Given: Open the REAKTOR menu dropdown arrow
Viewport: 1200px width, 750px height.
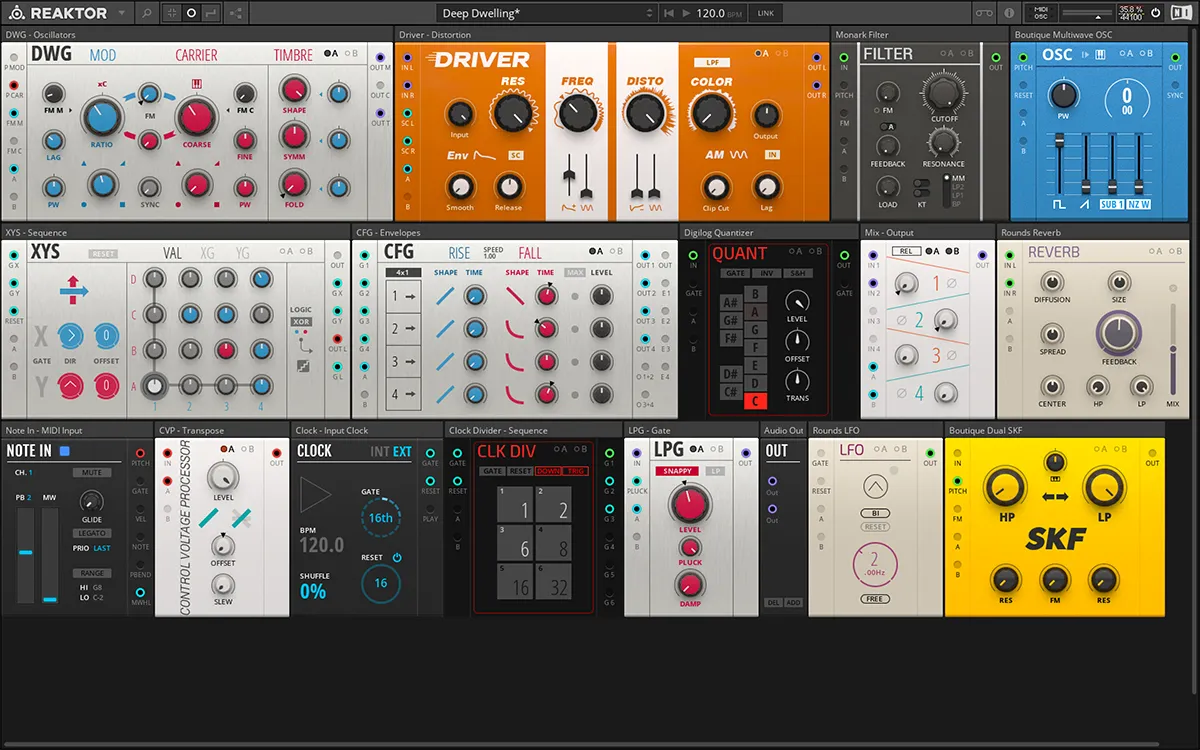Looking at the screenshot, I should tap(120, 13).
